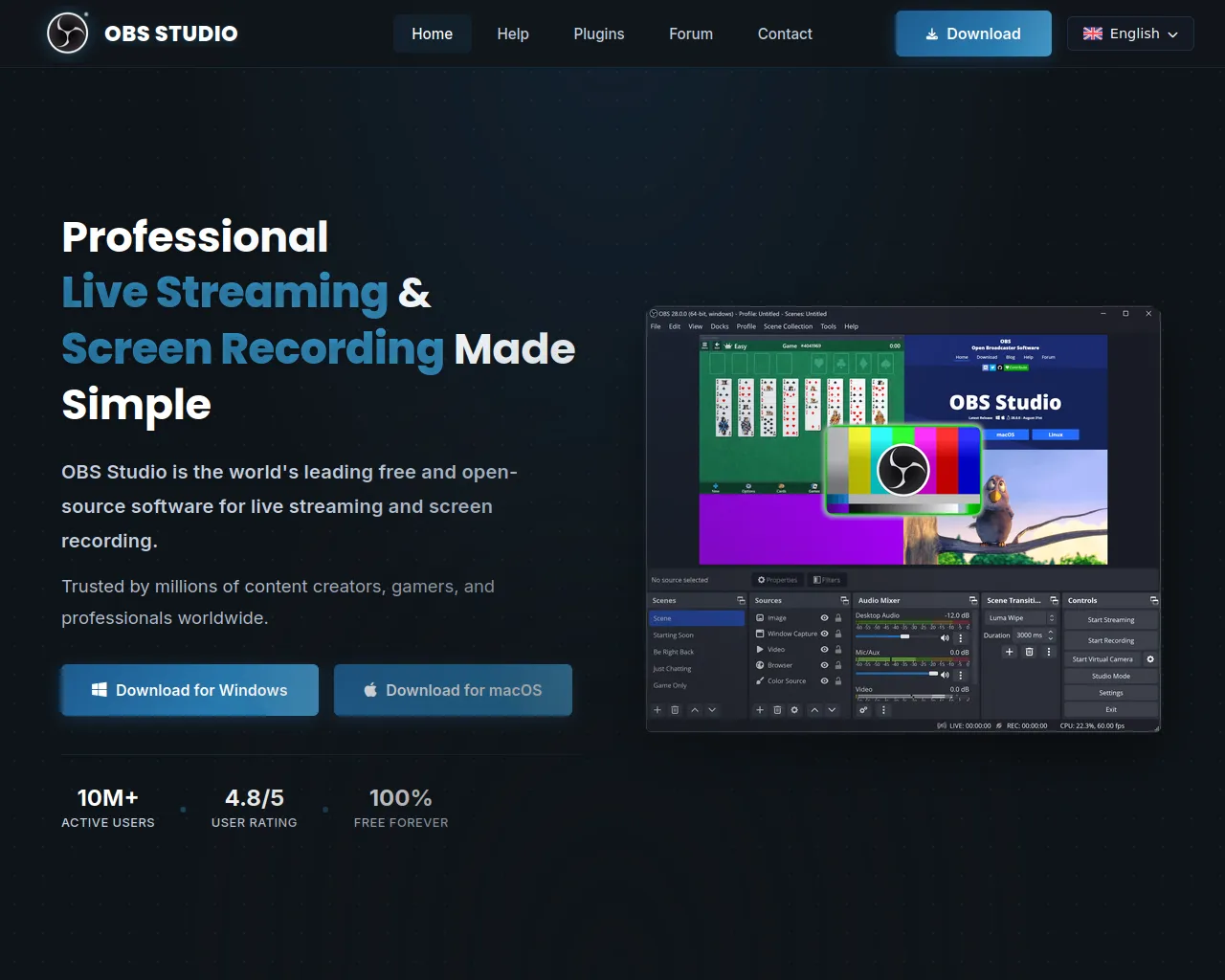Click the header Download button
The height and width of the screenshot is (980, 1225).
click(x=973, y=33)
